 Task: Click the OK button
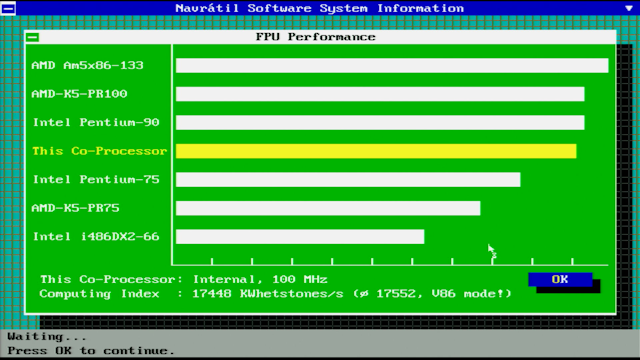[x=560, y=280]
